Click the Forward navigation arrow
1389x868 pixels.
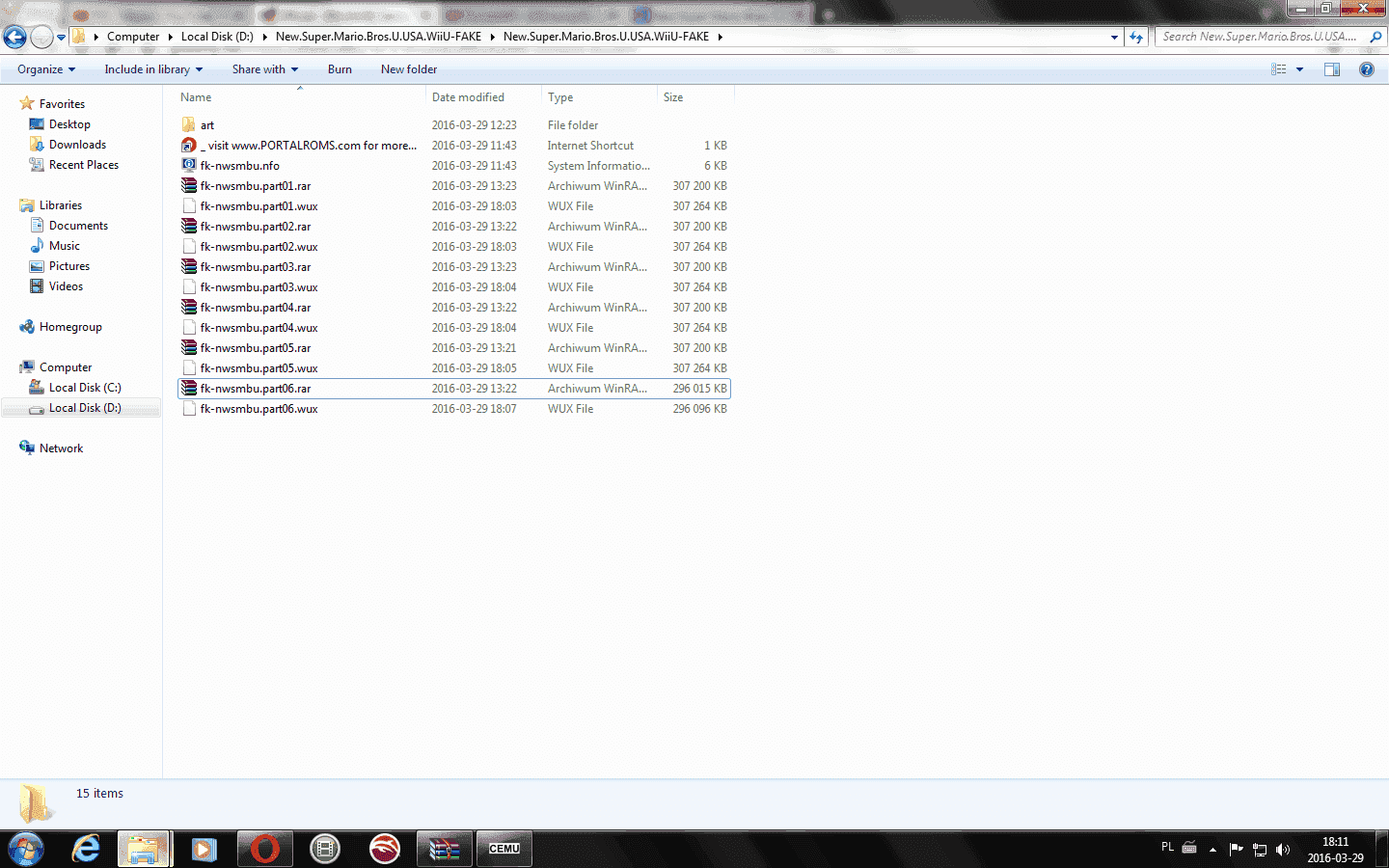tap(41, 37)
